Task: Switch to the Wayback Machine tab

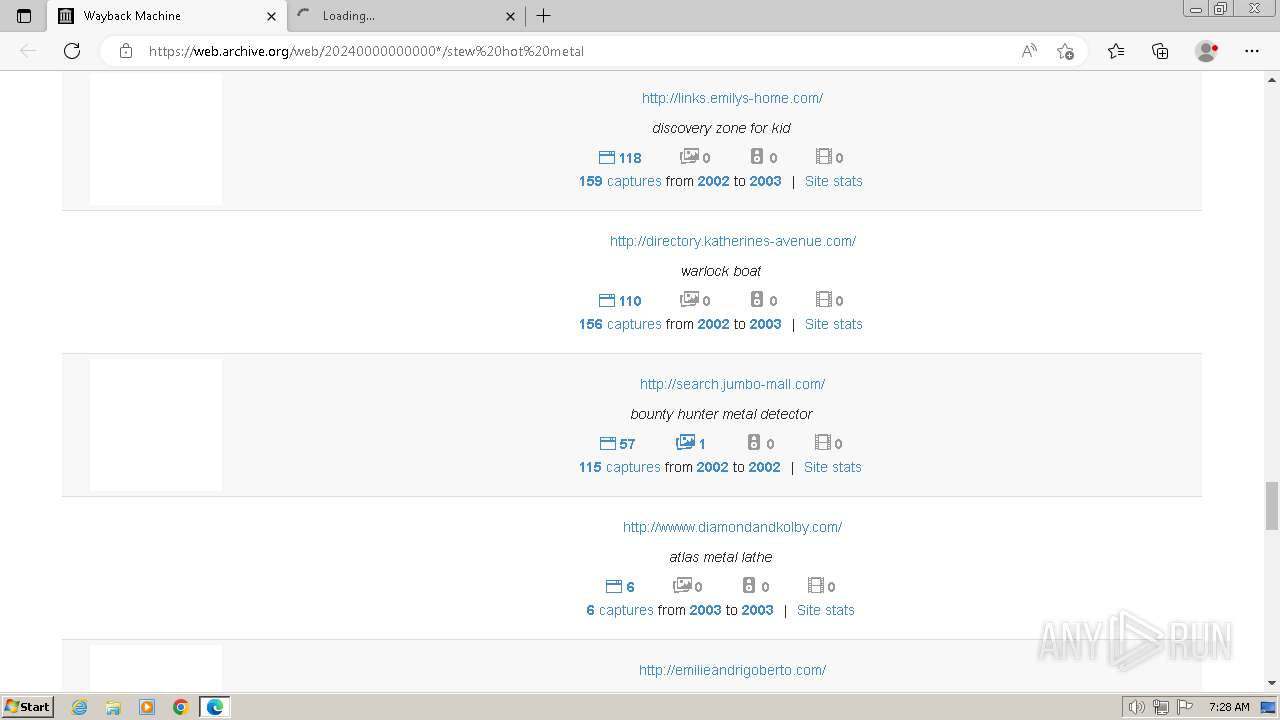Action: click(166, 16)
